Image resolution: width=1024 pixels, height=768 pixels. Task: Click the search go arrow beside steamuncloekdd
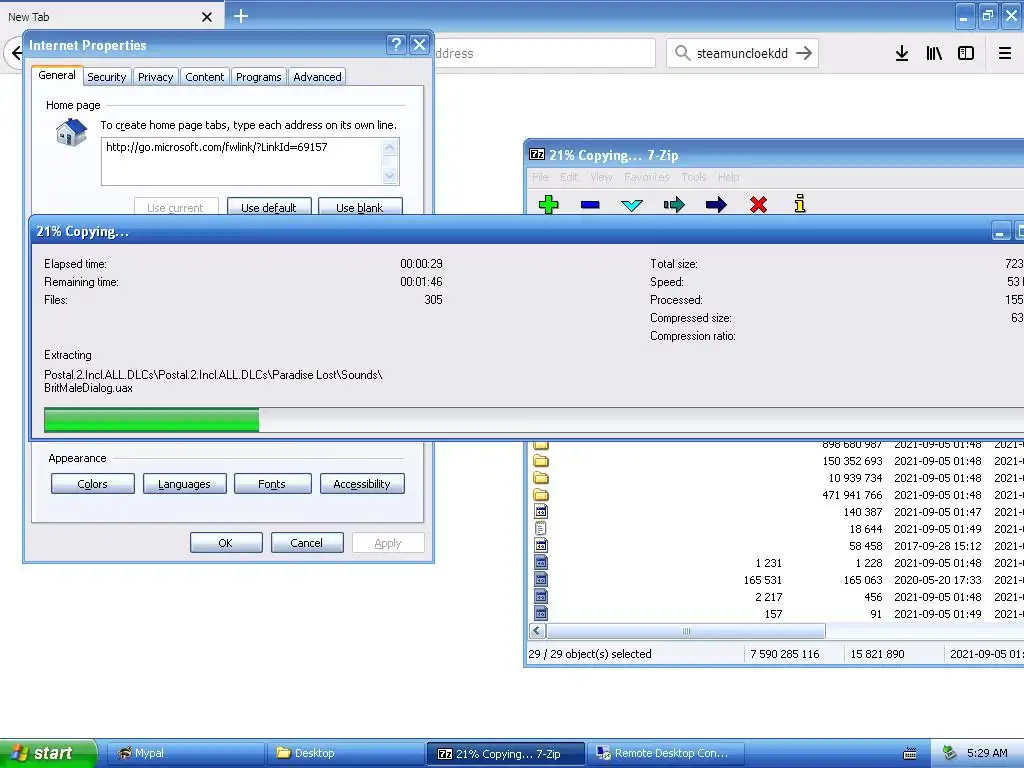[x=804, y=53]
